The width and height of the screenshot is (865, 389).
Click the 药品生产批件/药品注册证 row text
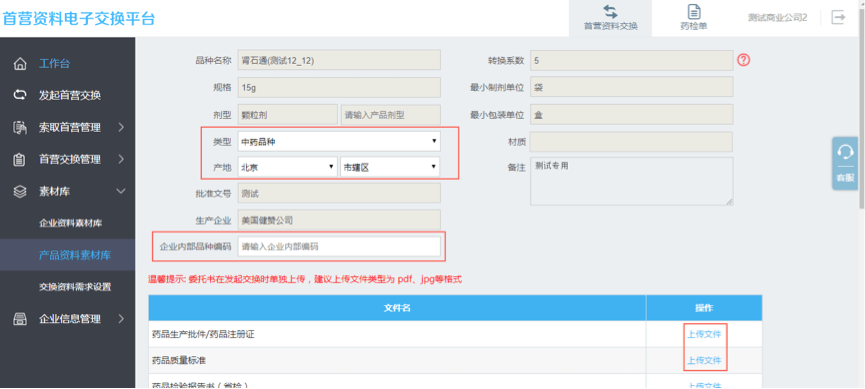[x=203, y=334]
